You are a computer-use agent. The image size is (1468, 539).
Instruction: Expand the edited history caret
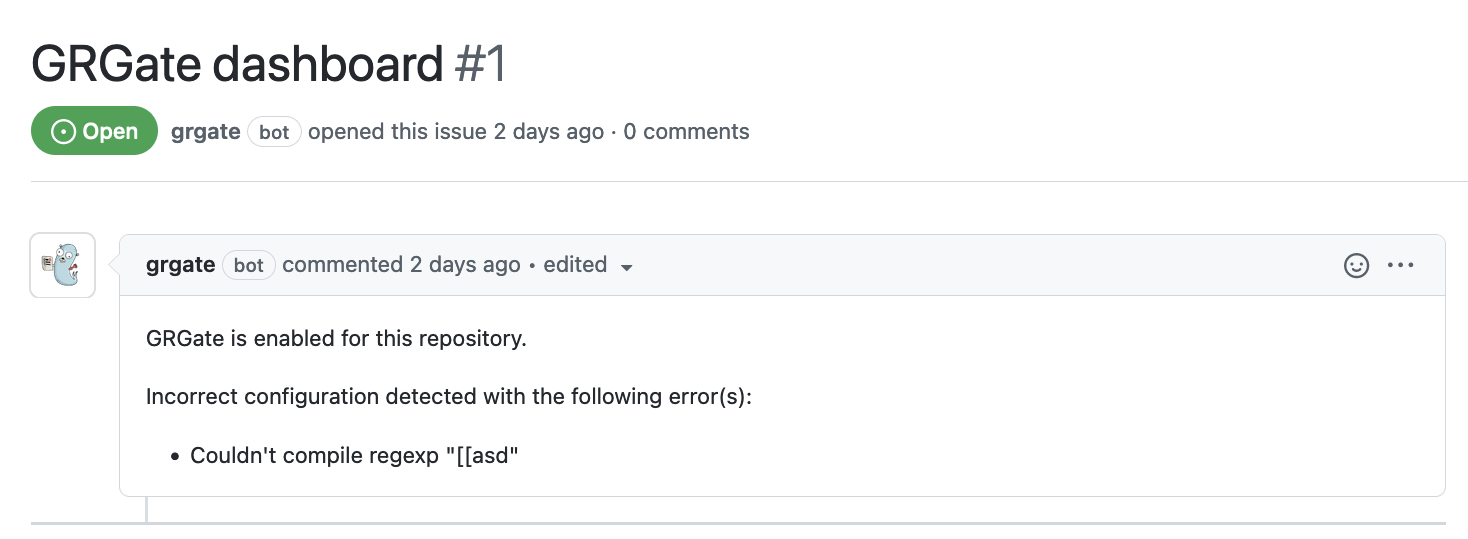(627, 267)
